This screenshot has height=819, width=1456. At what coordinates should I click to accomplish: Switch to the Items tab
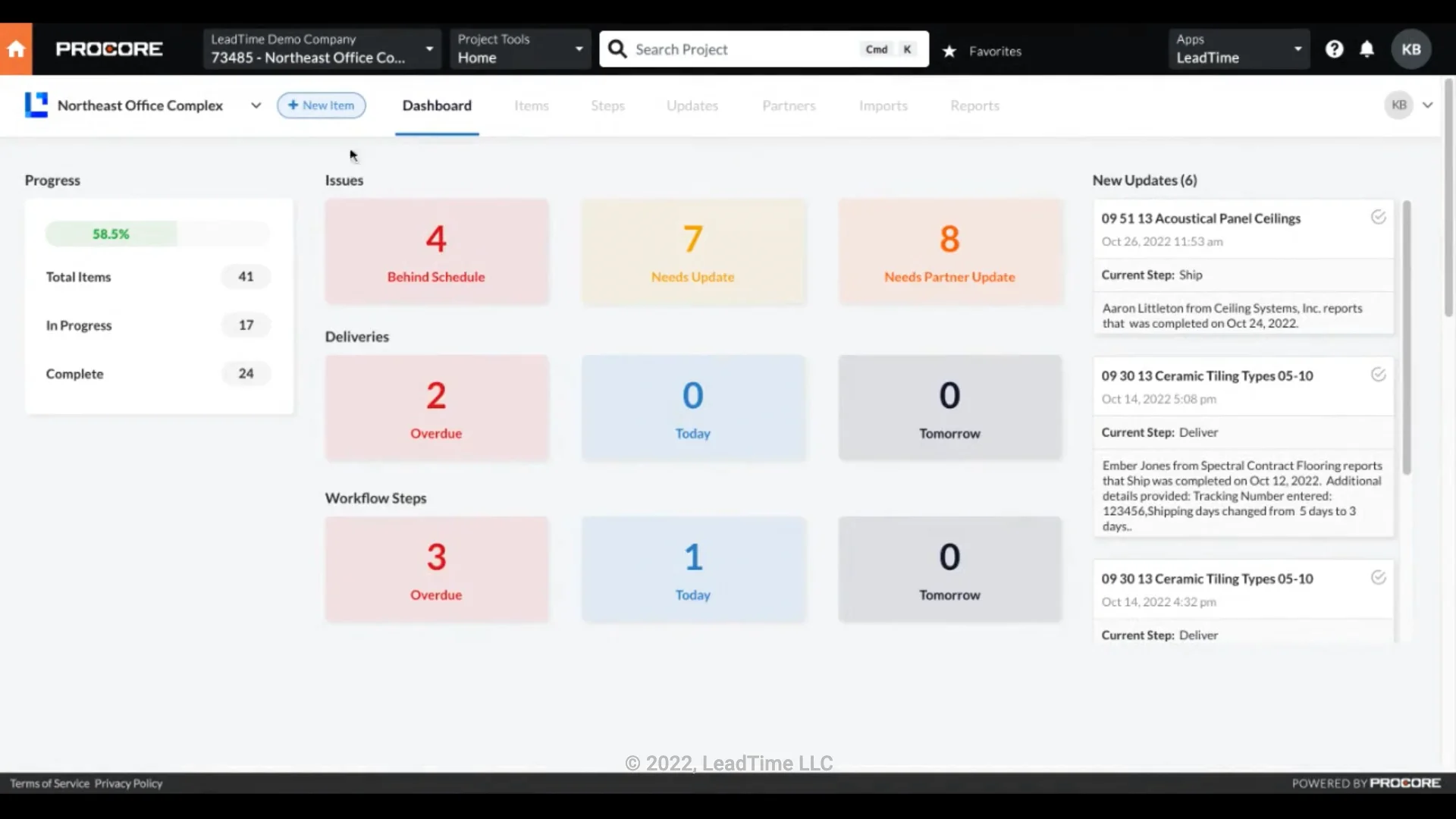point(531,105)
